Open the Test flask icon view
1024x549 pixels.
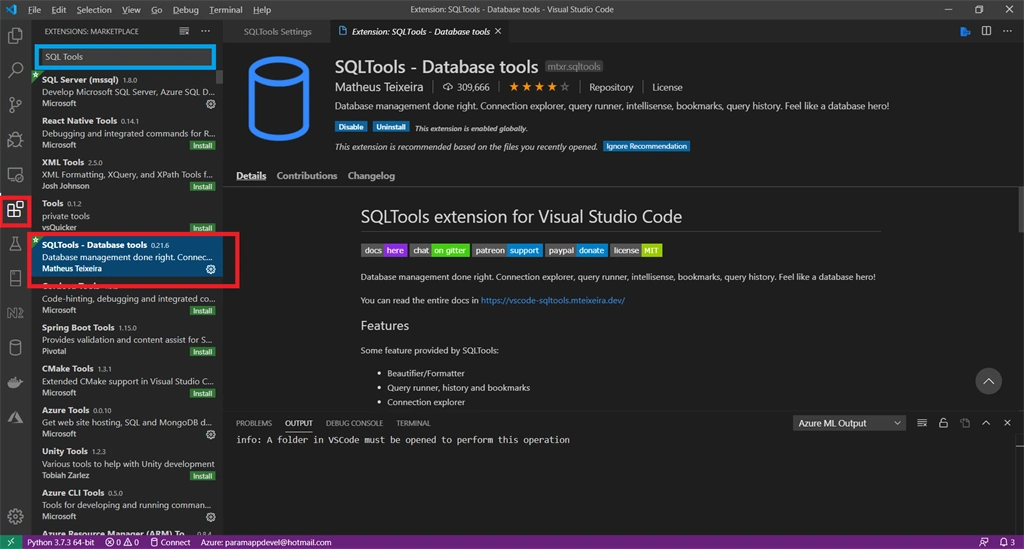point(15,243)
